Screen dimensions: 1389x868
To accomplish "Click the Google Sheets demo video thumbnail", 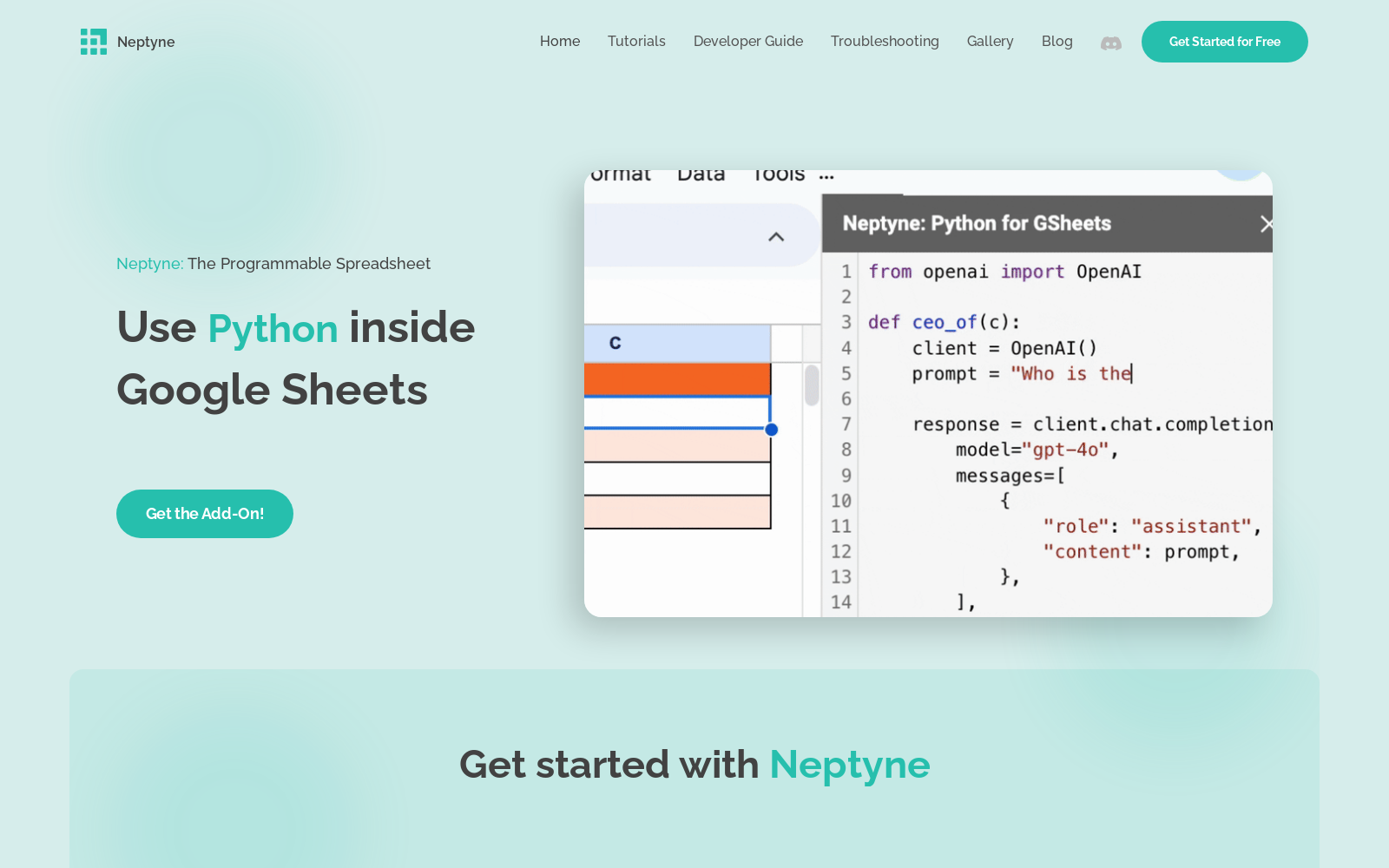I will pos(928,393).
